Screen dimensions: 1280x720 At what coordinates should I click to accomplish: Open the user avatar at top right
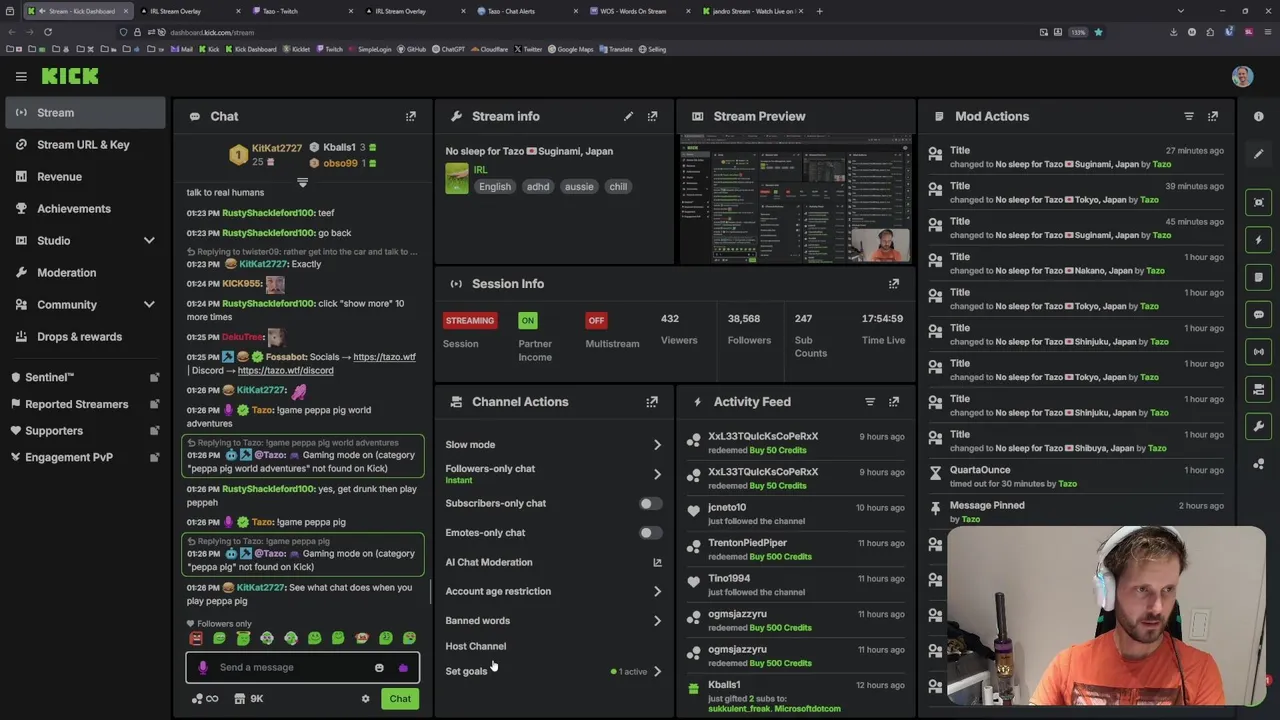[1242, 76]
